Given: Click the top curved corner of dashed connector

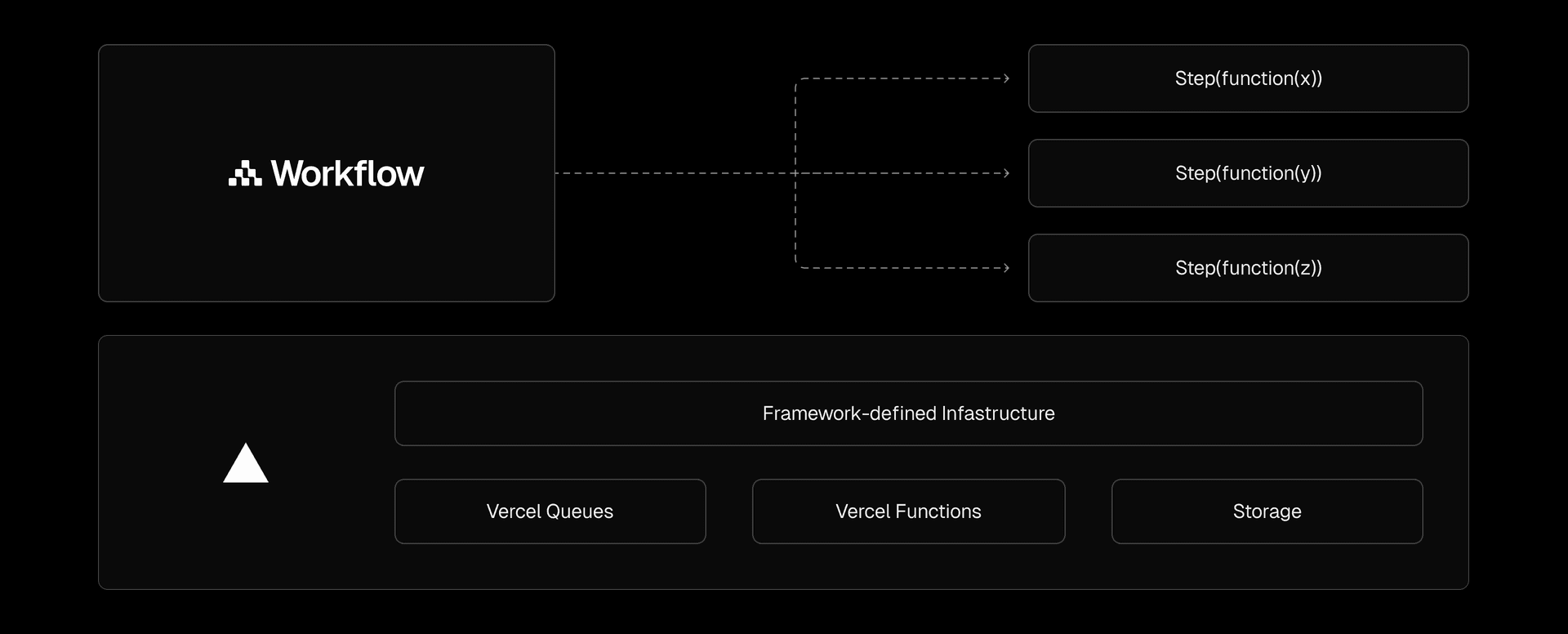Looking at the screenshot, I should click(798, 81).
